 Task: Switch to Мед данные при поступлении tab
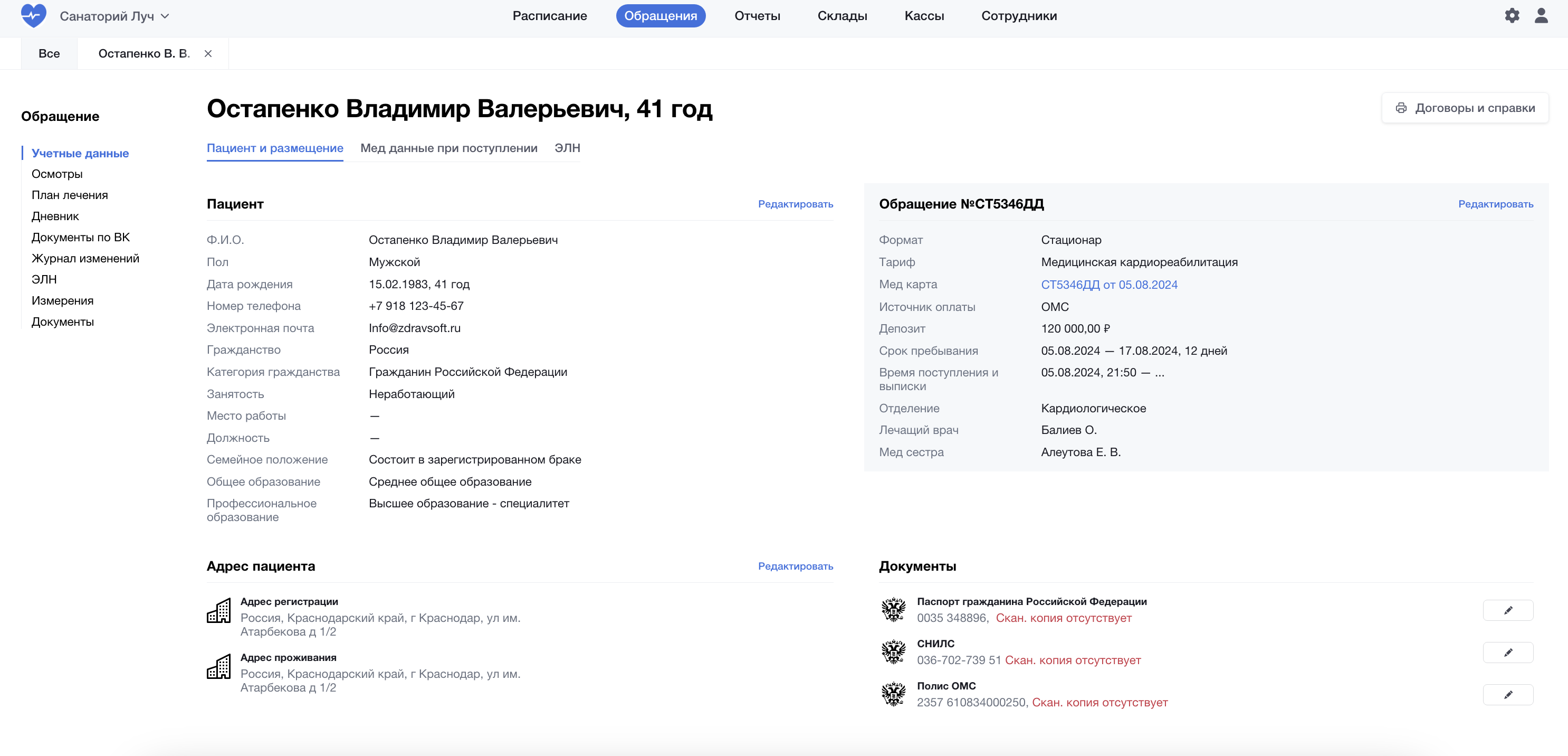tap(448, 148)
